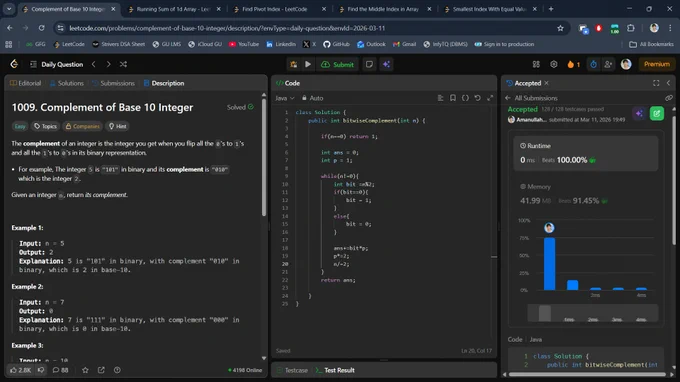Go back to All Submissions
The height and width of the screenshot is (382, 680).
(x=531, y=98)
